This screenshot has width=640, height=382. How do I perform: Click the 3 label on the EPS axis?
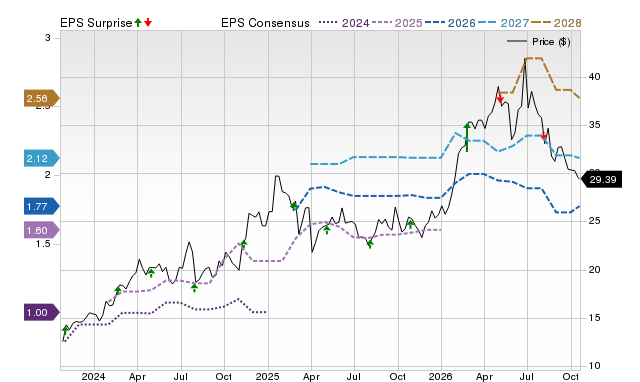click(x=48, y=38)
